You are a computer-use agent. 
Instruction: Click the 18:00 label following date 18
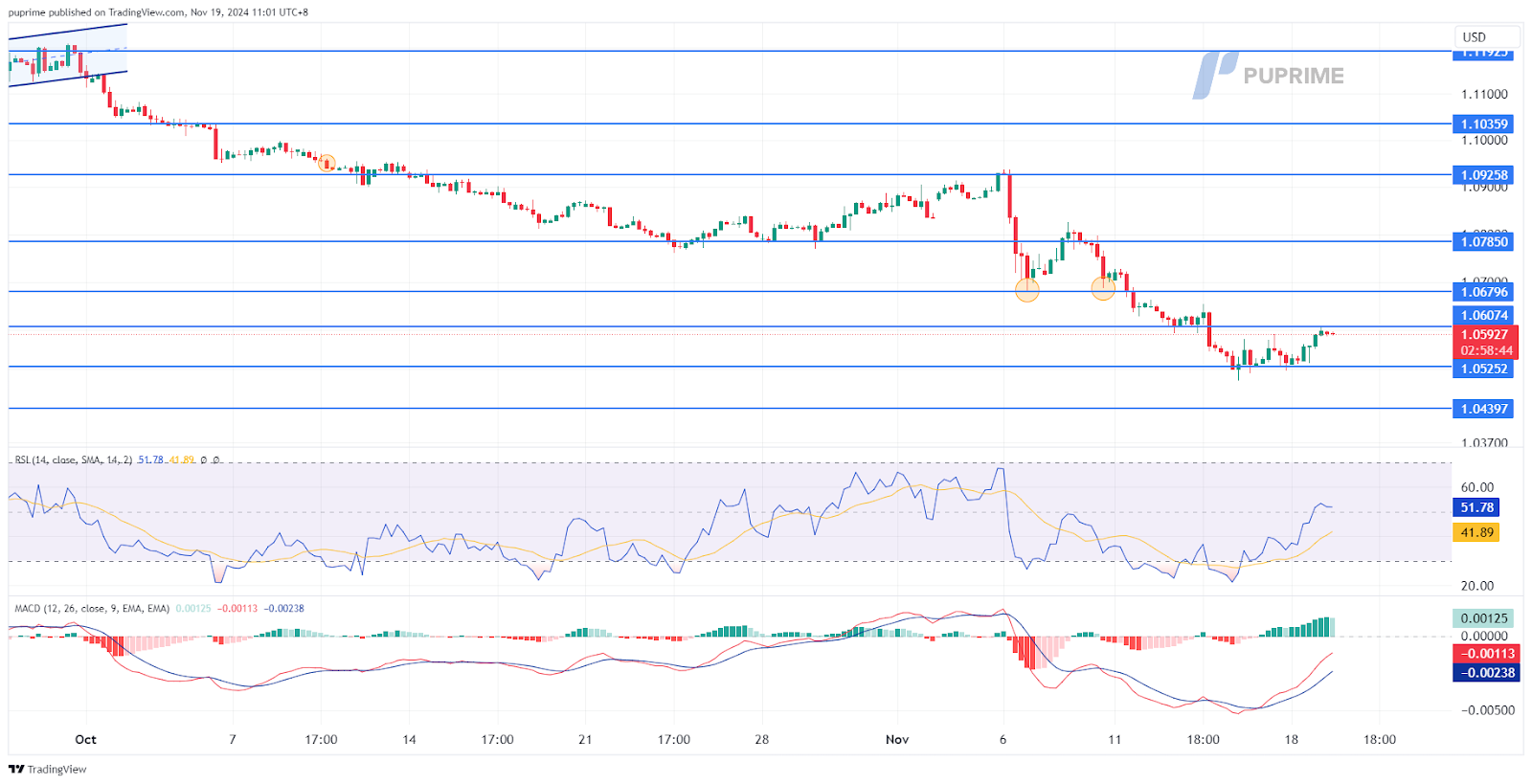(x=1379, y=739)
